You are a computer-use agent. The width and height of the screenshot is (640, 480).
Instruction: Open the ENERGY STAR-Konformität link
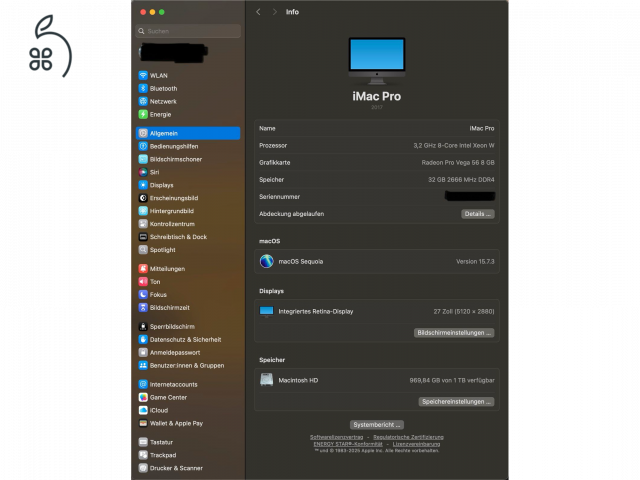[348, 444]
